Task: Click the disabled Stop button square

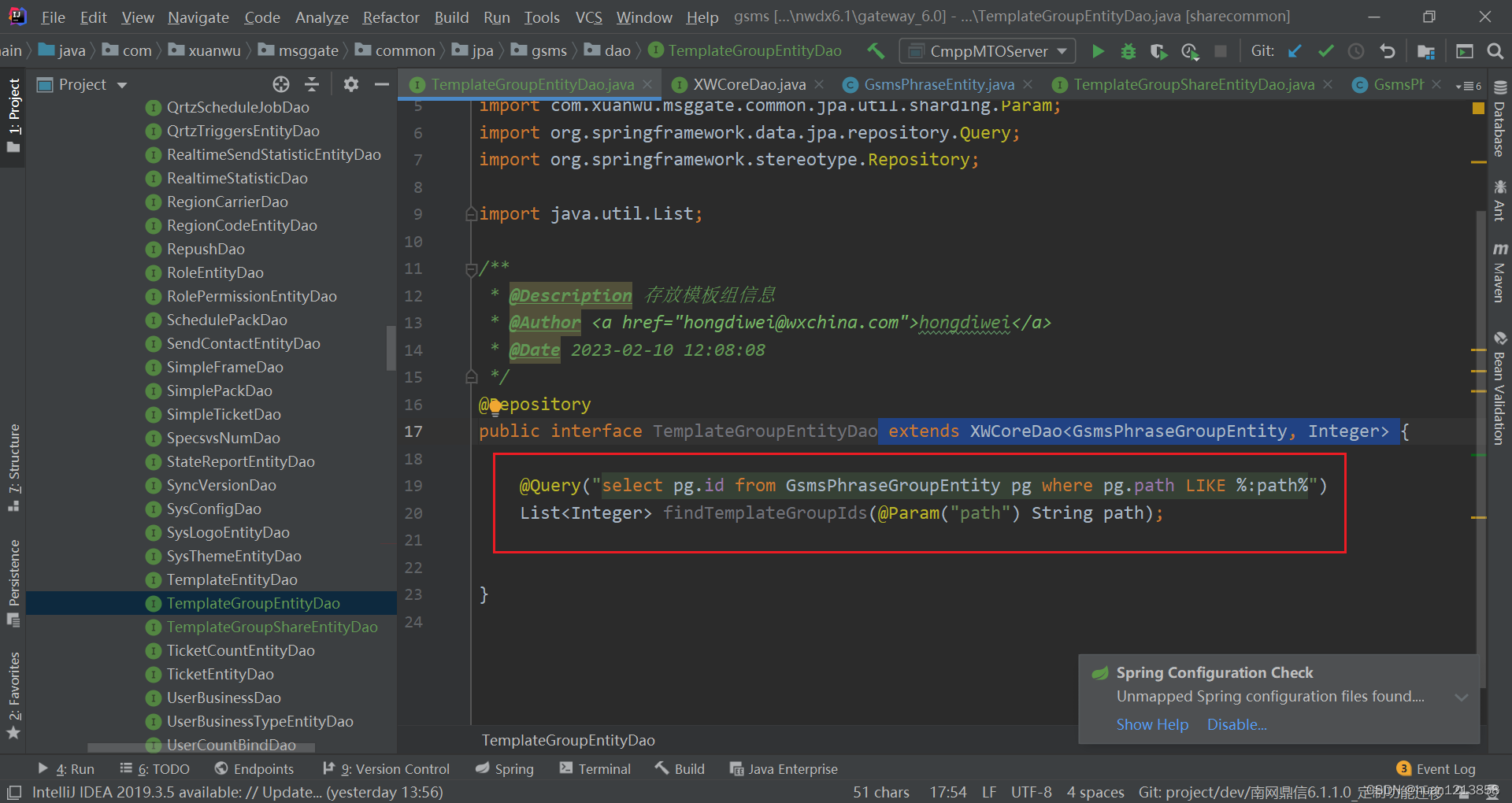Action: click(x=1221, y=51)
